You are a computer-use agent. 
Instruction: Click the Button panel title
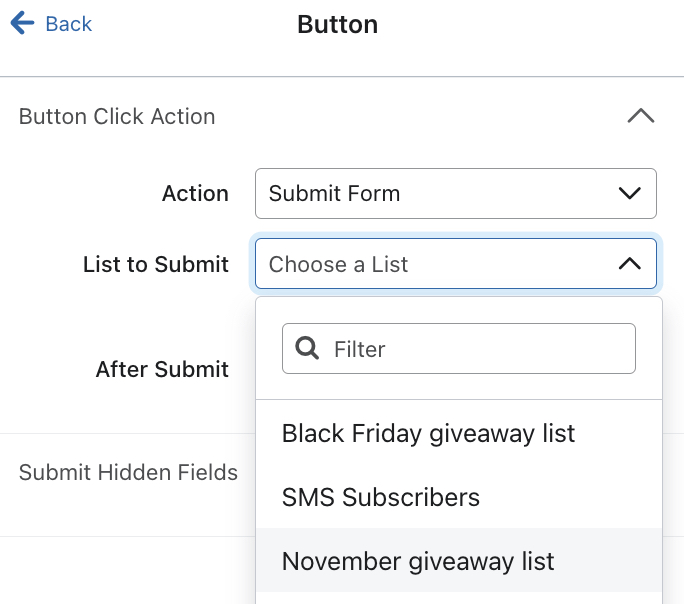point(337,24)
